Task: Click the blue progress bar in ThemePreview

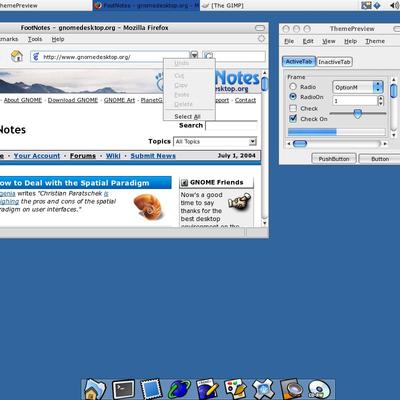Action: (337, 132)
